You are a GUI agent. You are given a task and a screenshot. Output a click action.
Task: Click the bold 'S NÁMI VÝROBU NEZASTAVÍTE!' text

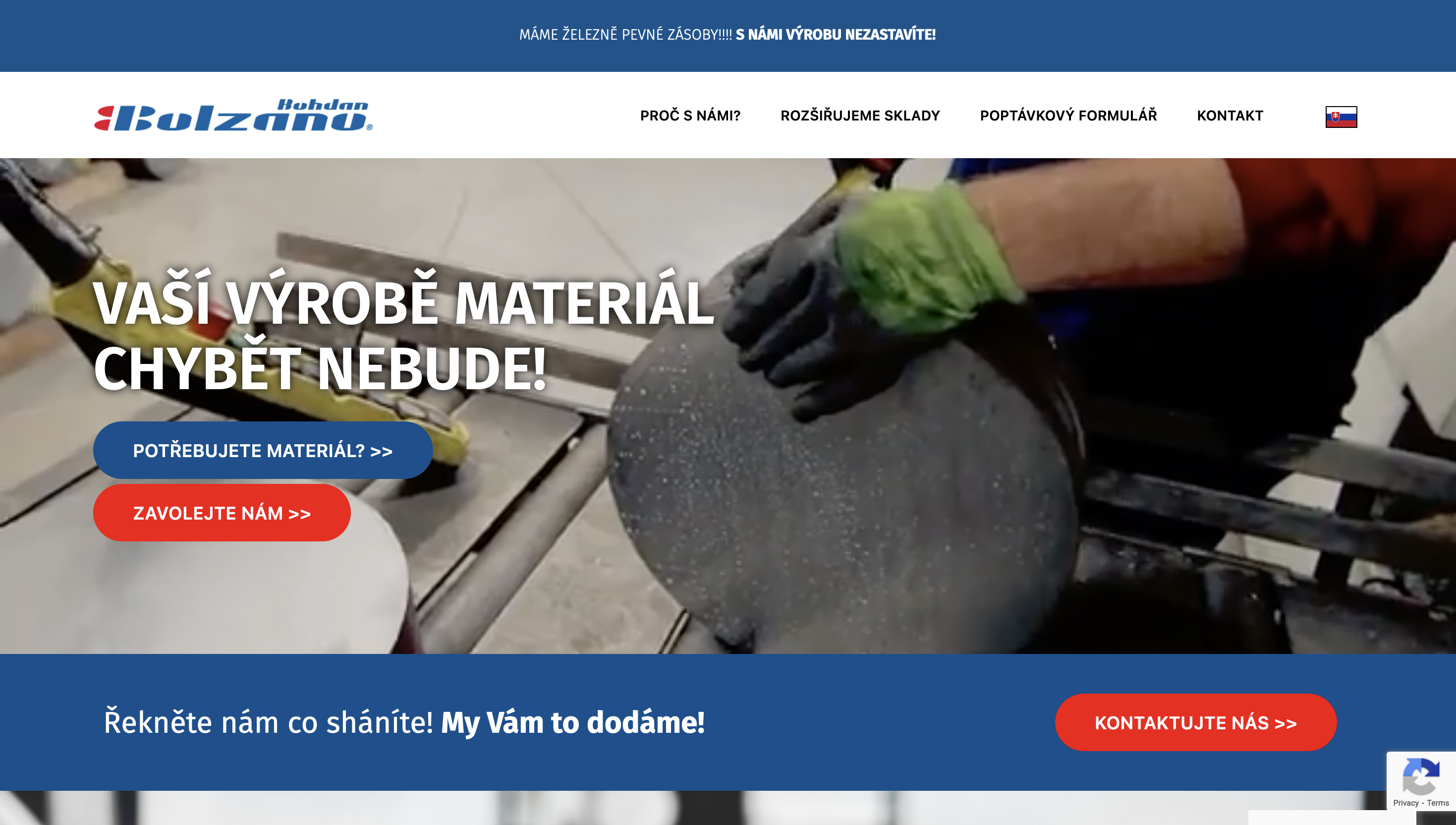click(836, 35)
